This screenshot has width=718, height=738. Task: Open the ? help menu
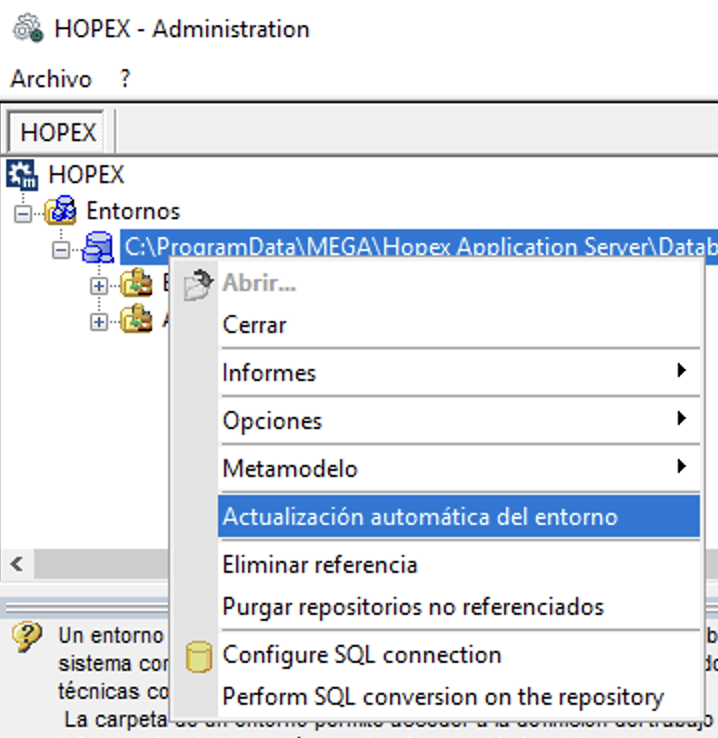pos(125,79)
